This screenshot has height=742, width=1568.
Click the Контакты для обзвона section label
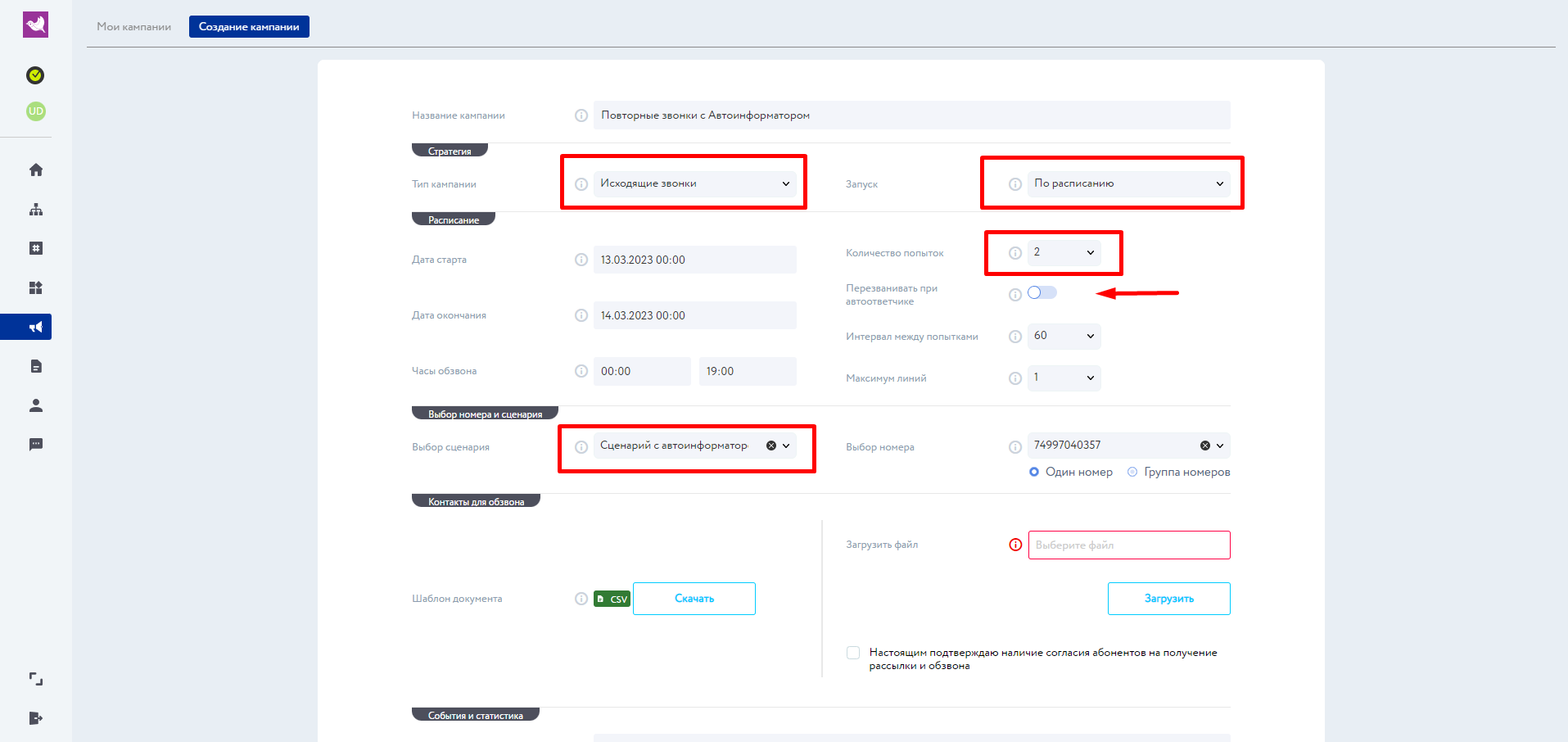coord(476,501)
